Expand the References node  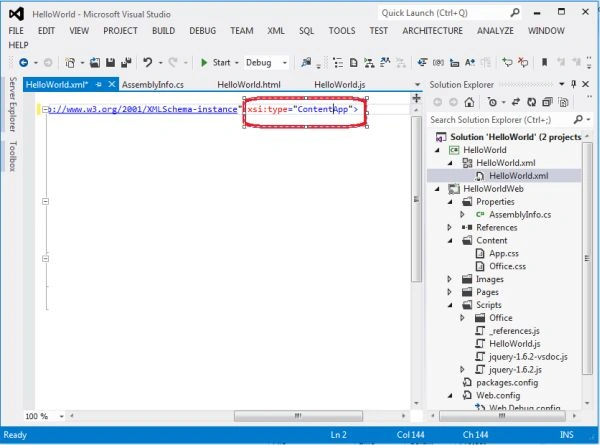point(450,228)
